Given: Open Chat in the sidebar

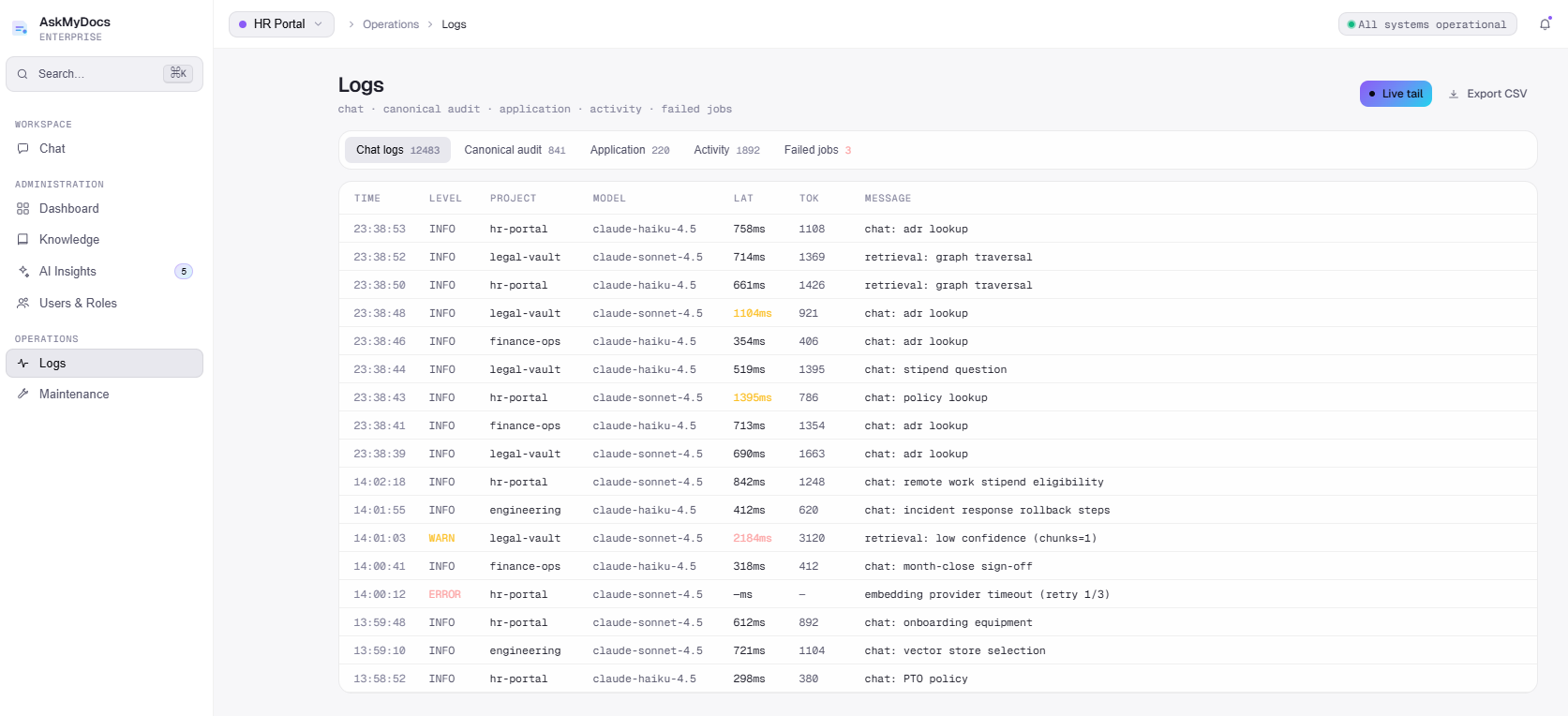Looking at the screenshot, I should click(104, 149).
